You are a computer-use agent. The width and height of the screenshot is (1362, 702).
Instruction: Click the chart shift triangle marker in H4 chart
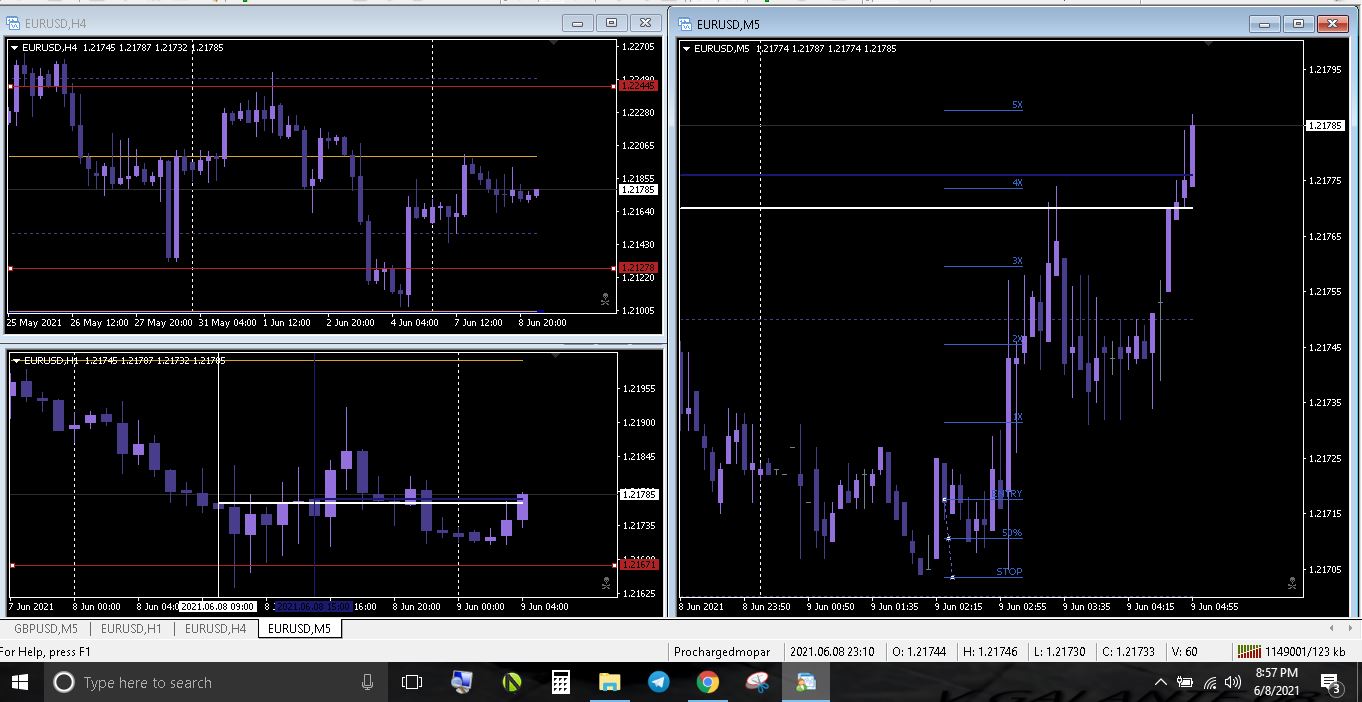click(x=553, y=43)
